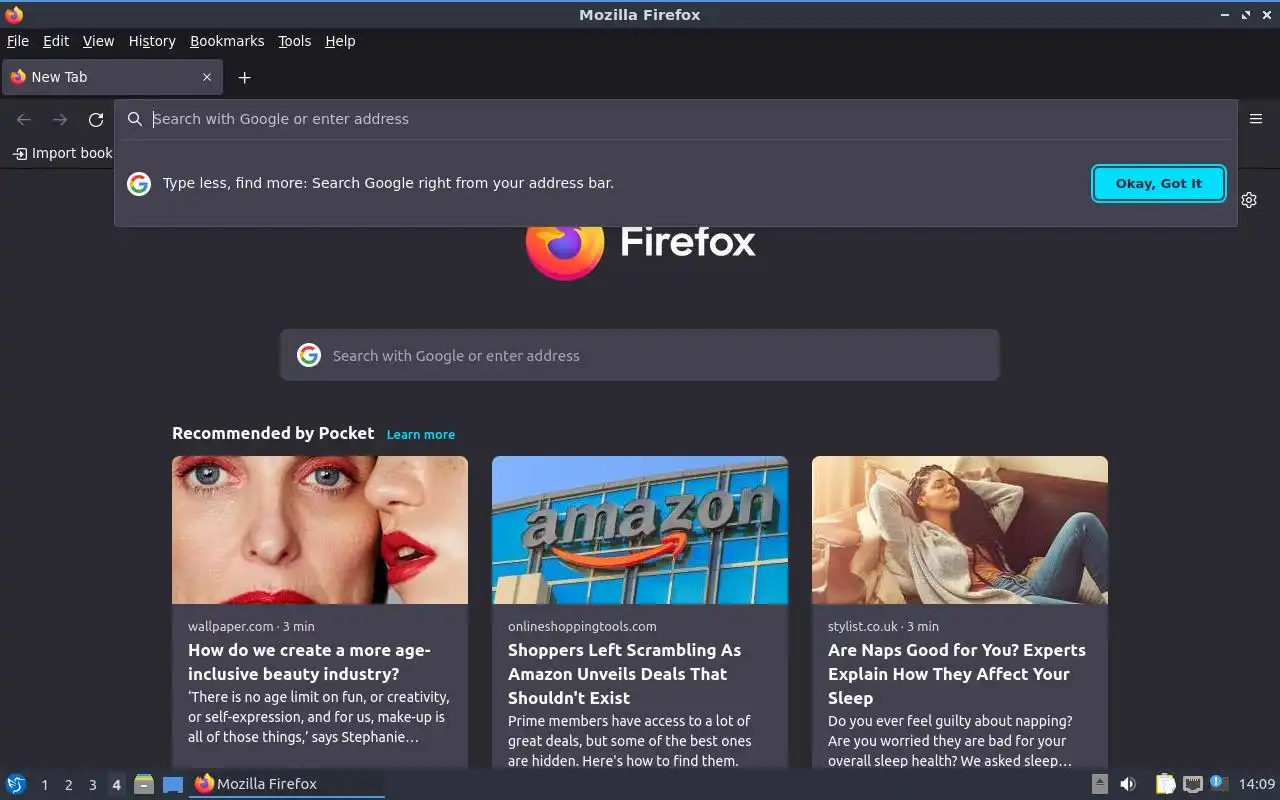Open the Amazon building article image
Viewport: 1280px width, 800px height.
[640, 530]
